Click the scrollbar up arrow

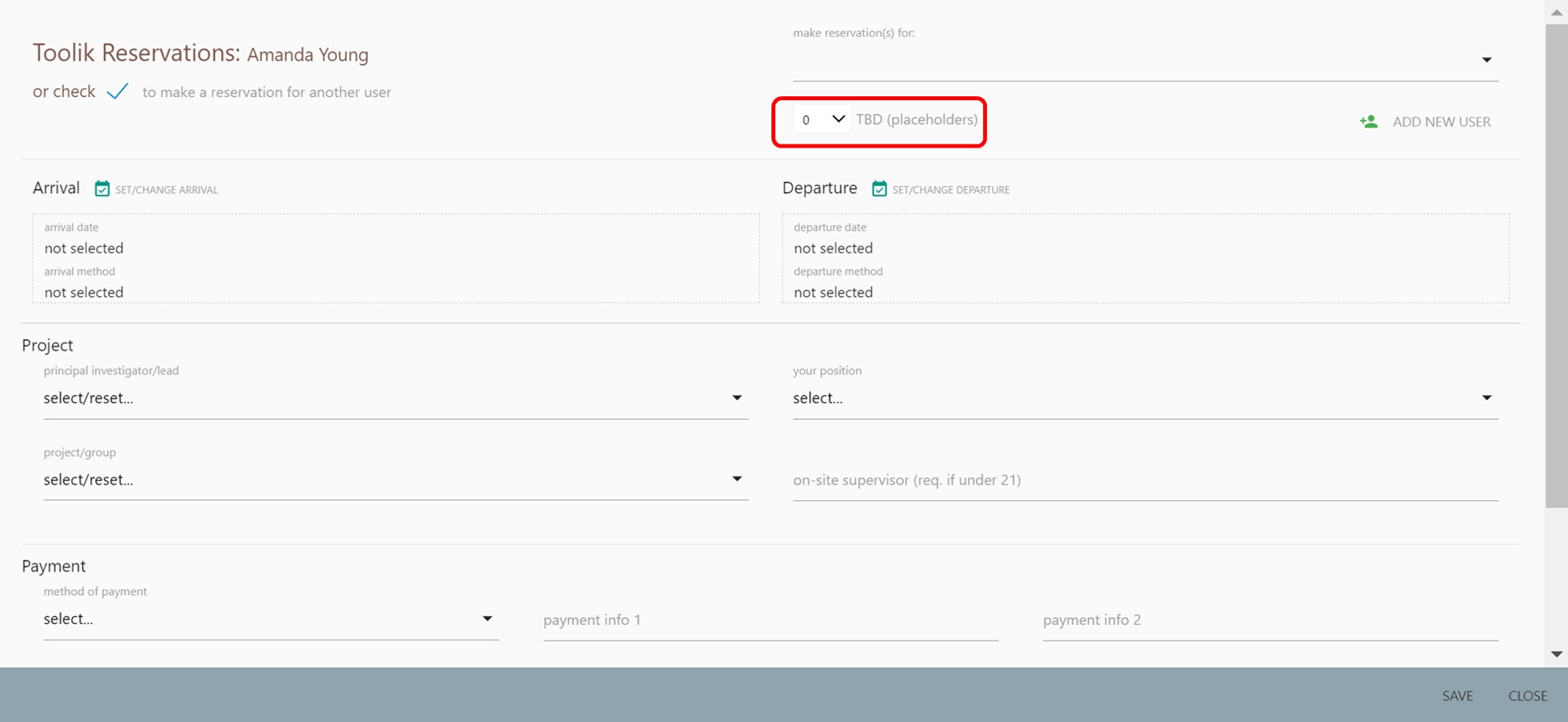tap(1556, 12)
